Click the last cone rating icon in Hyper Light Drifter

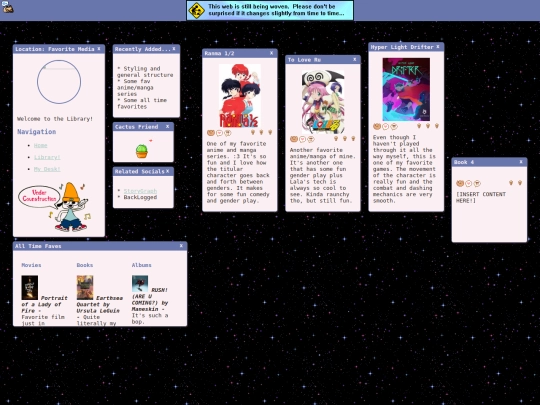point(437,126)
